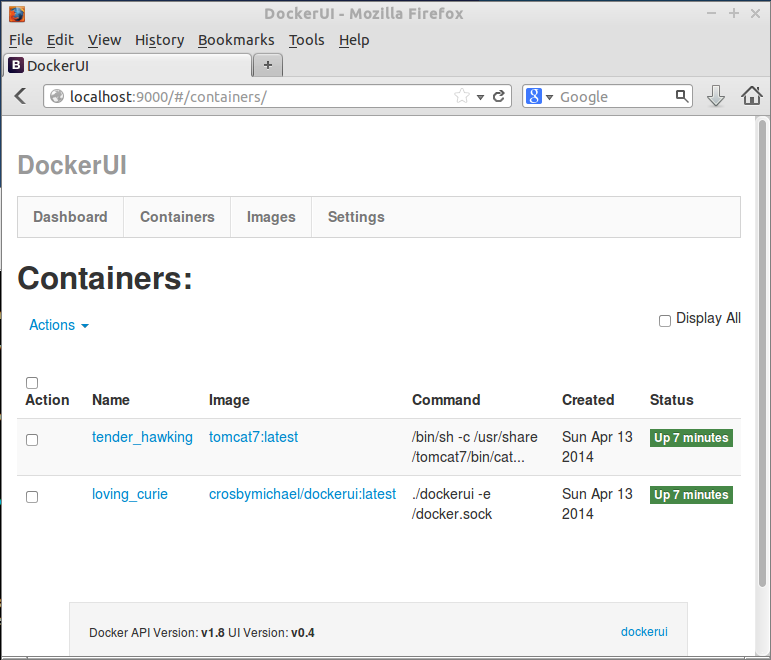Open the File menu
The width and height of the screenshot is (771, 660).
point(21,40)
